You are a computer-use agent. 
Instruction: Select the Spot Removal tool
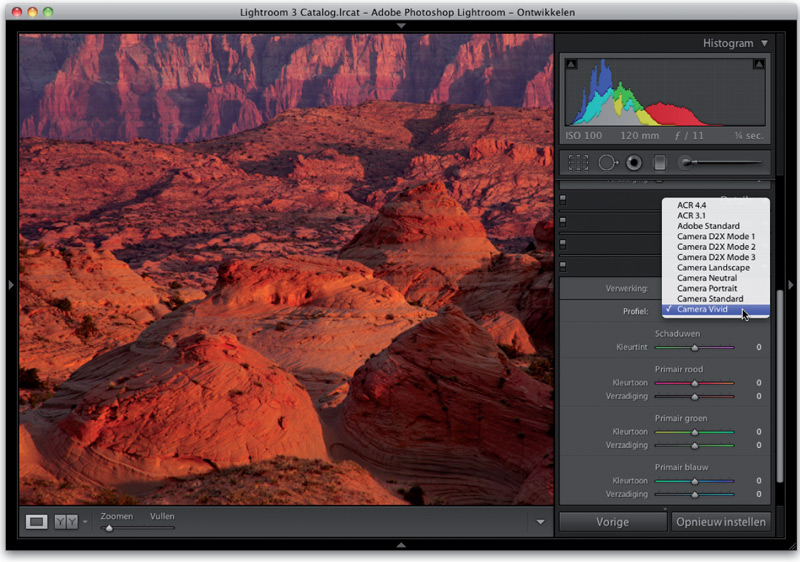click(x=607, y=163)
